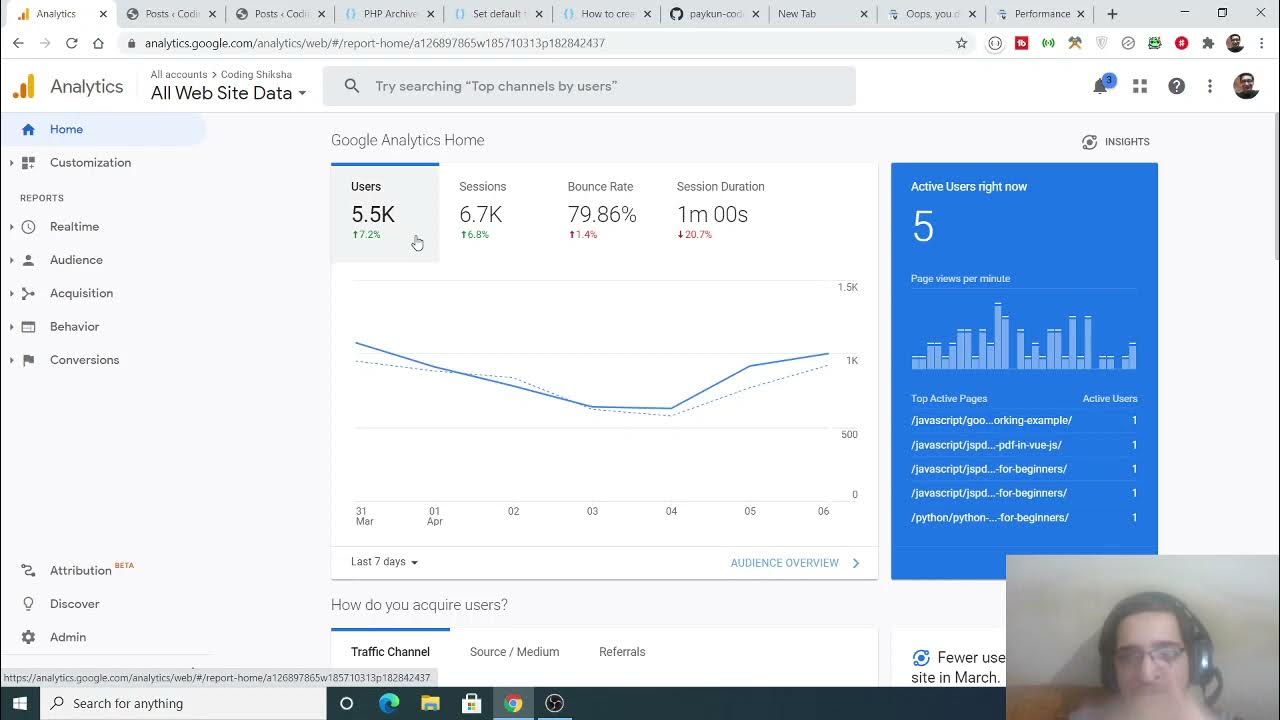This screenshot has width=1280, height=720.
Task: Bookmark this page with star icon
Action: click(x=962, y=43)
